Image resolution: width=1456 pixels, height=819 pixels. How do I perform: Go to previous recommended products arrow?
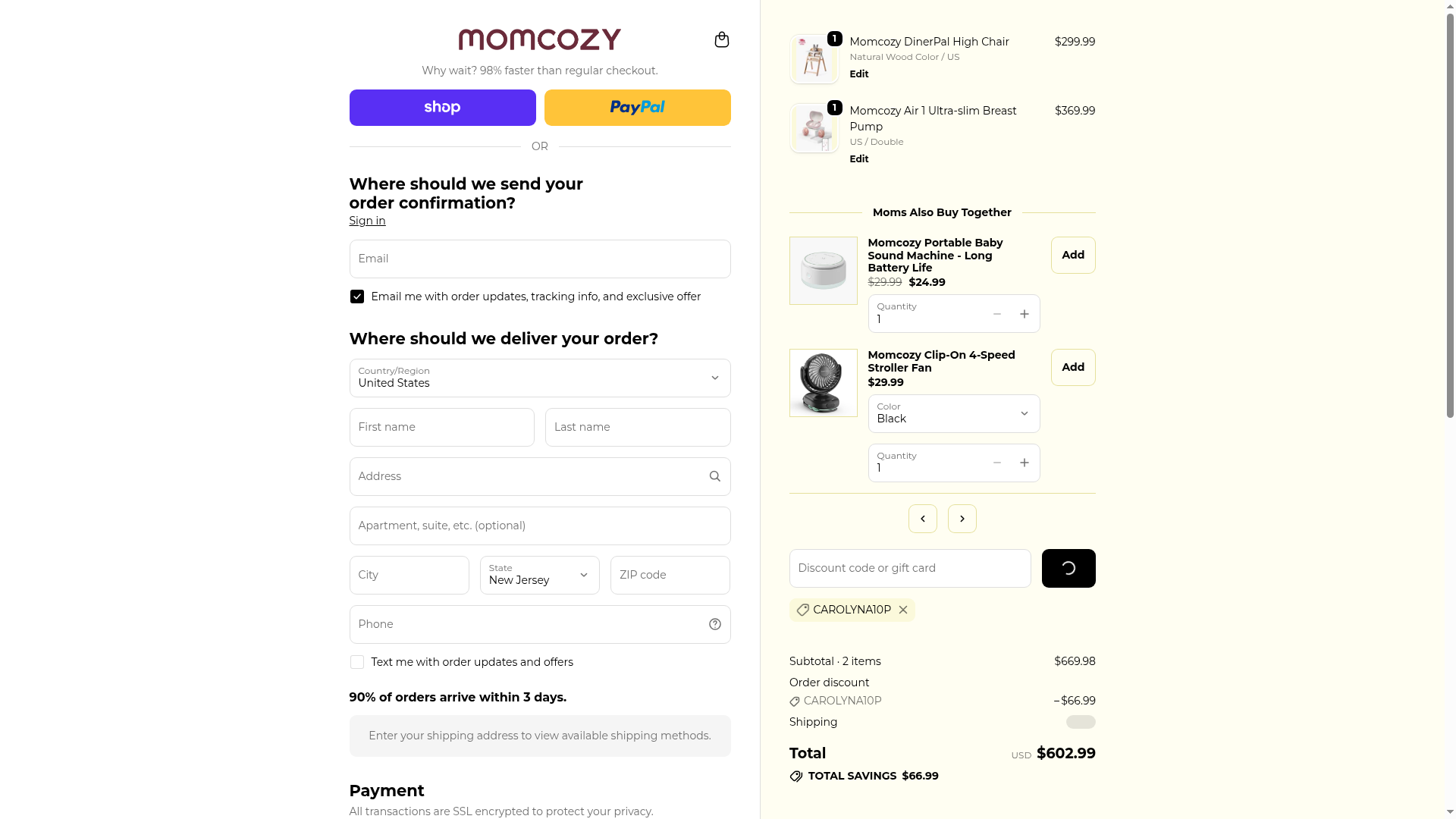click(x=922, y=519)
